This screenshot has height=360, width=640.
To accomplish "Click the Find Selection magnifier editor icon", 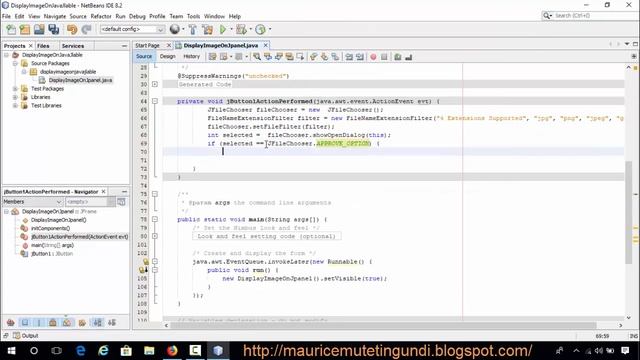I will click(x=257, y=57).
